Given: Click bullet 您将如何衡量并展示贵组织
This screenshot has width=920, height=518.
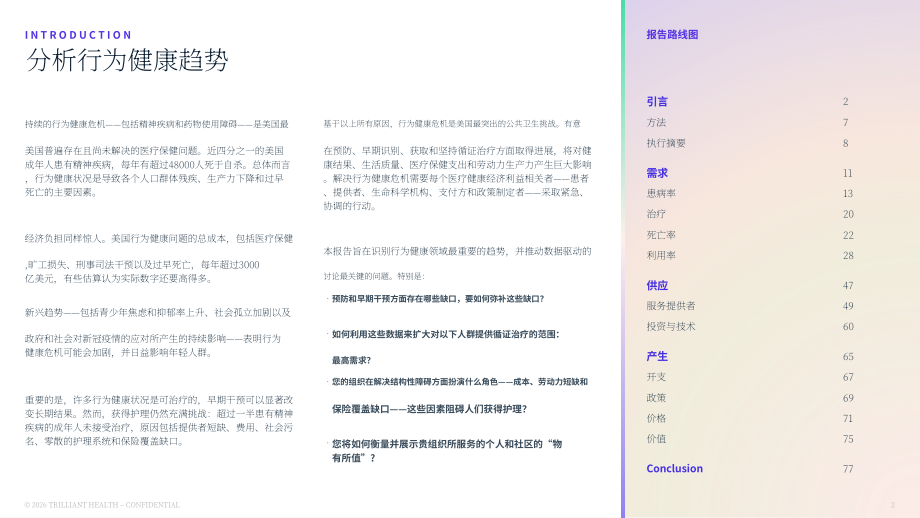Looking at the screenshot, I should (x=447, y=451).
